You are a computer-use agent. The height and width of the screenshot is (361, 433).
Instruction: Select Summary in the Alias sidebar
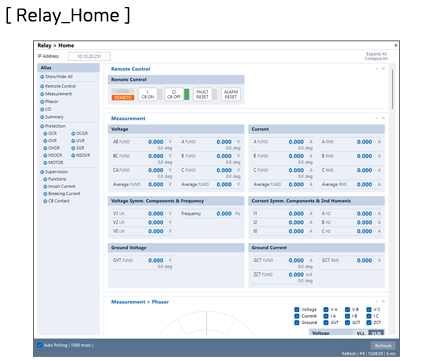pos(54,117)
